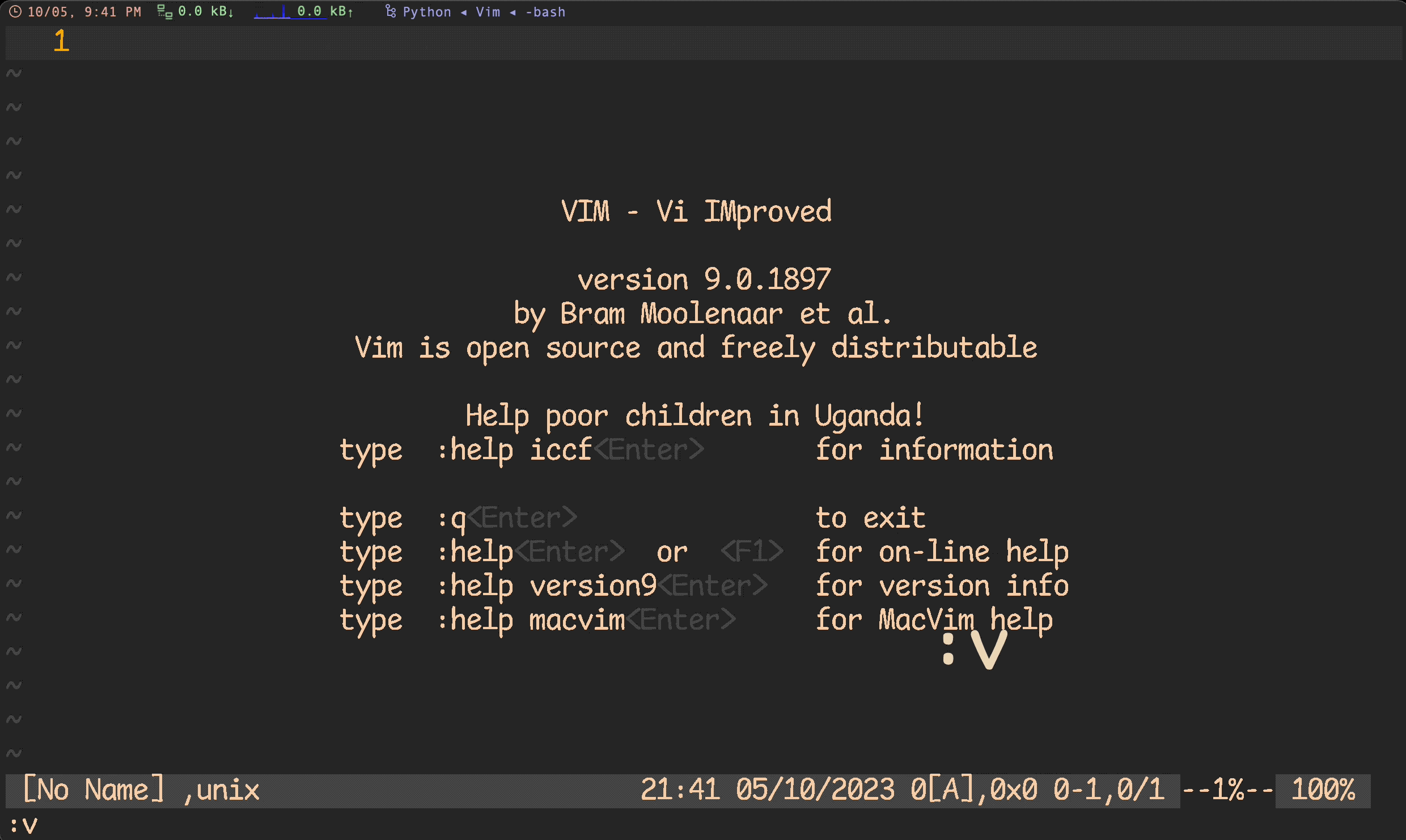Click the tmux session status icon
Viewport: 1406px width, 840px height.
pos(389,11)
